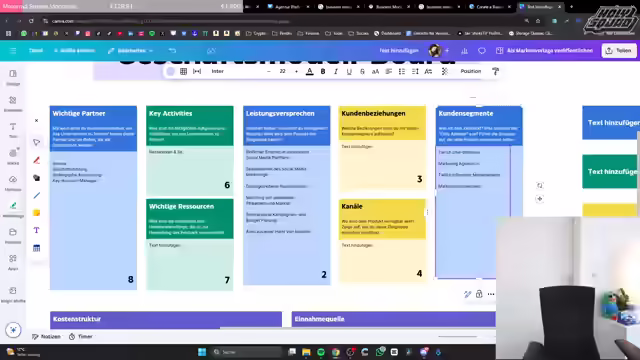The width and height of the screenshot is (640, 360).
Task: Click the Datei menu
Action: coord(36,51)
